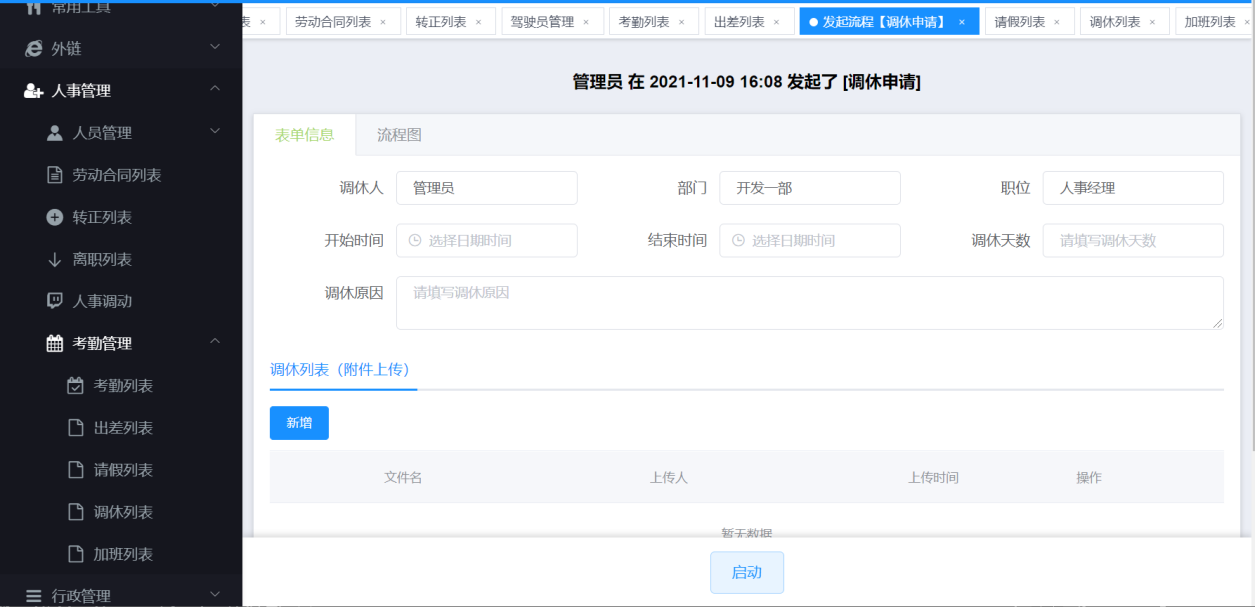Click the 出差列表 file icon in sidebar
The image size is (1255, 607).
(75, 428)
